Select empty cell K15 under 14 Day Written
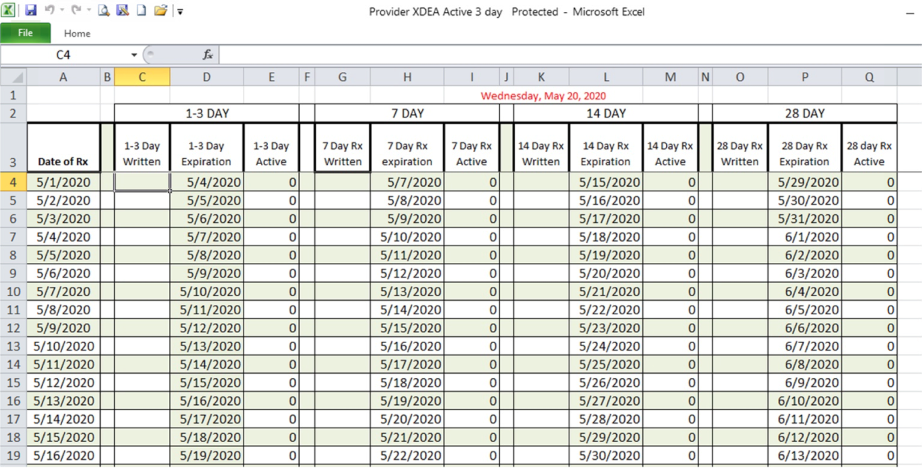 [541, 382]
